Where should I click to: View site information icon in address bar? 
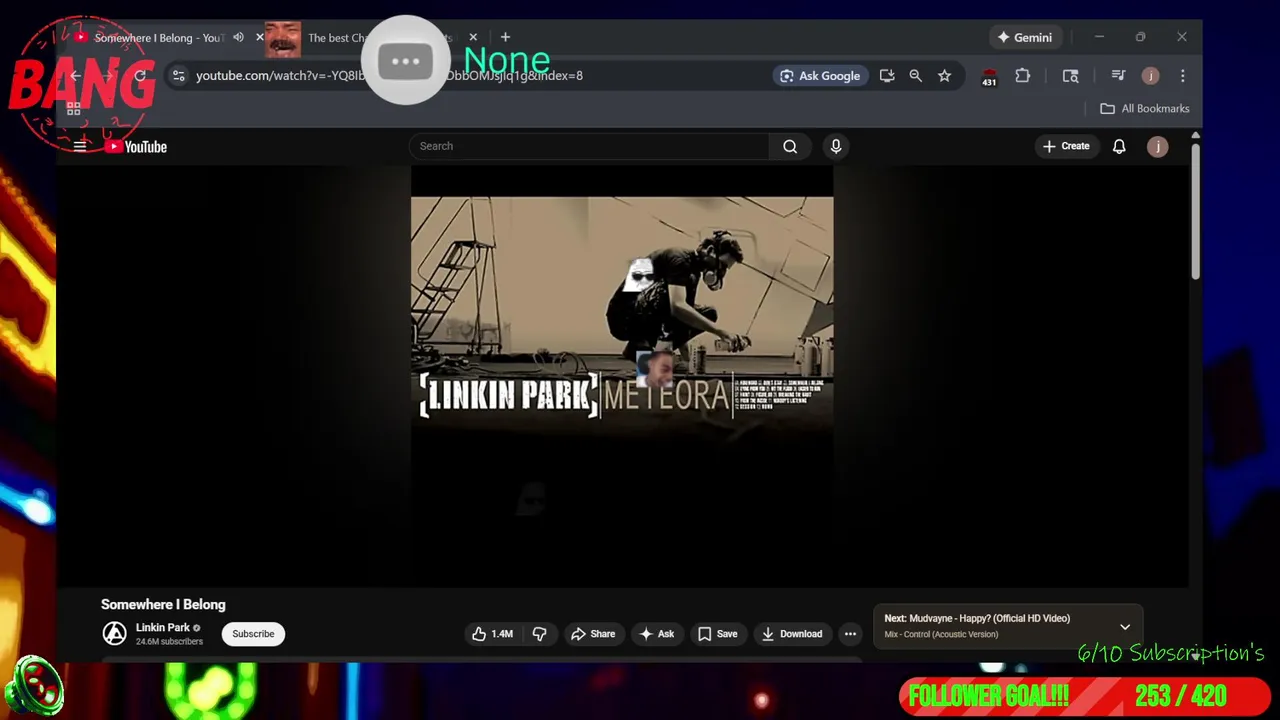(178, 76)
